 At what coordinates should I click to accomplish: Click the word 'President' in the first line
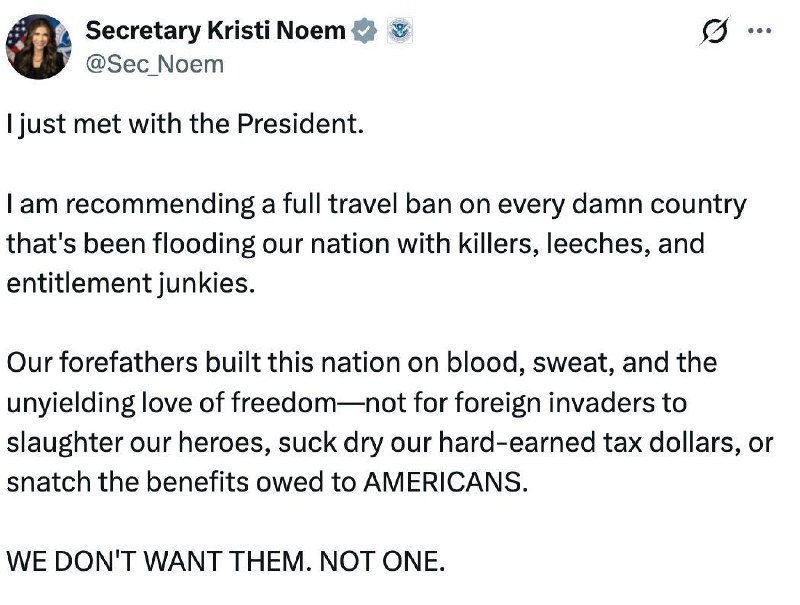(x=297, y=123)
